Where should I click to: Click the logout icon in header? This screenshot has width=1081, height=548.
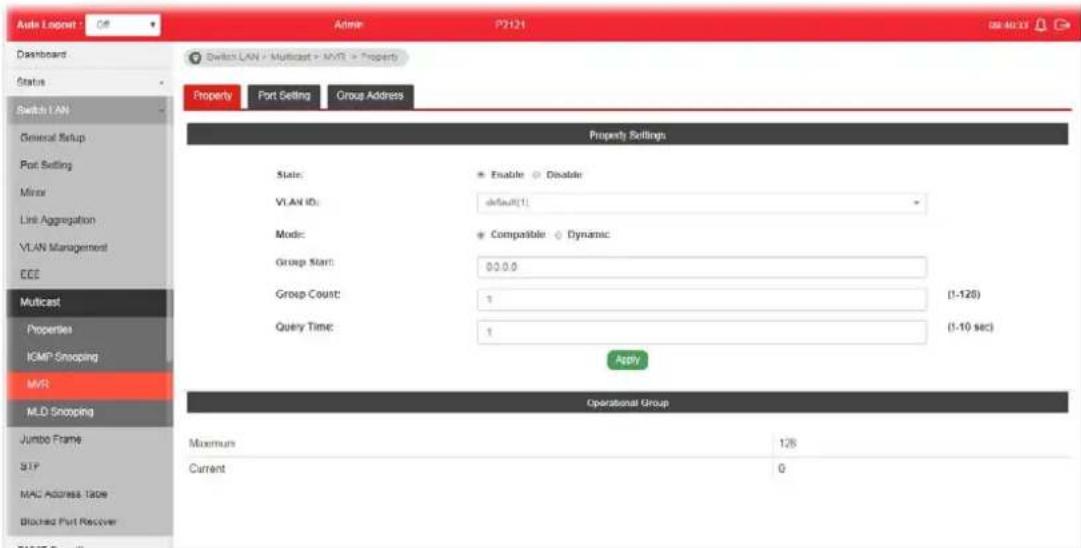click(x=1060, y=25)
